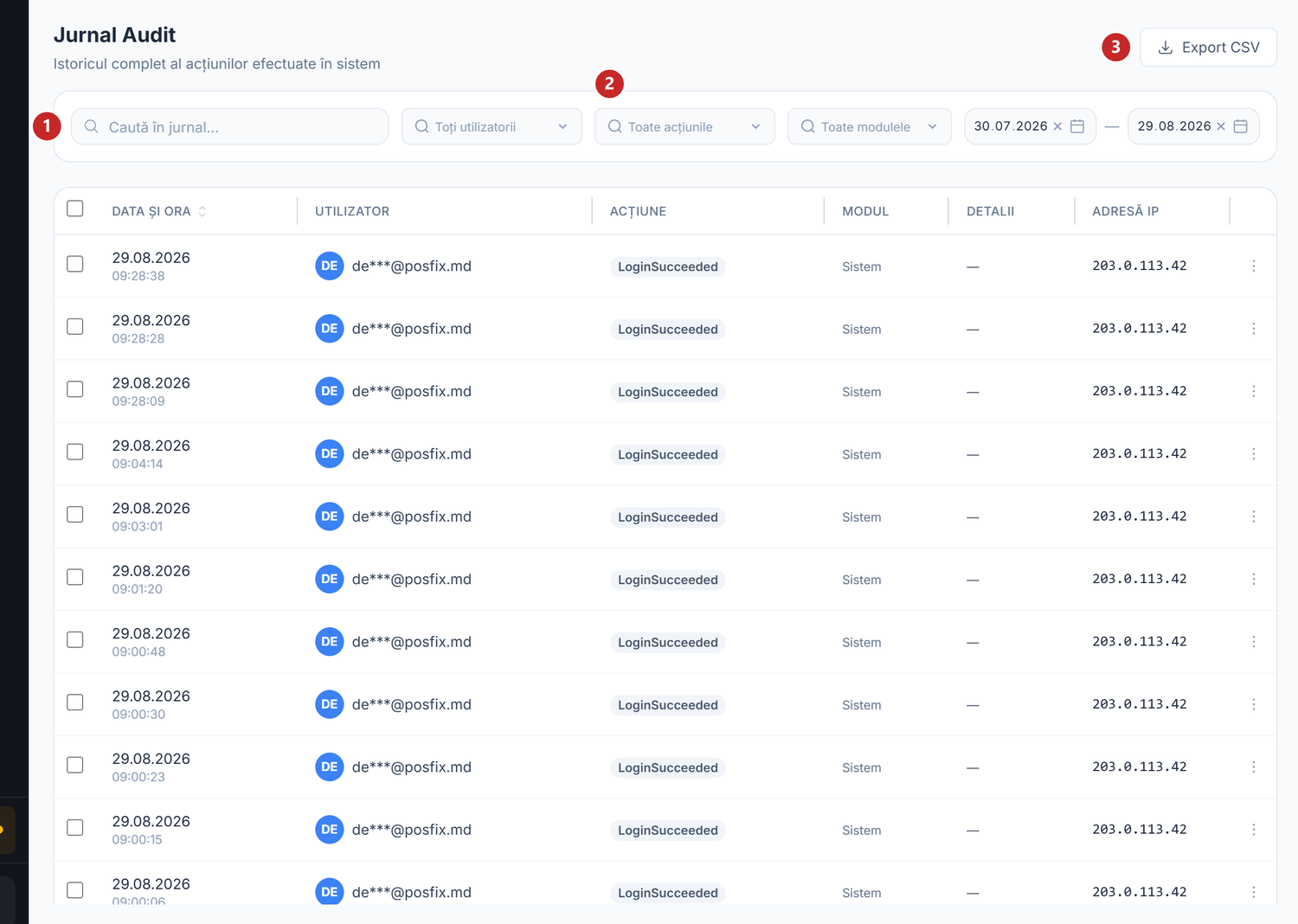The height and width of the screenshot is (924, 1298).
Task: Tick checkbox for 09:28:09 entry
Action: coord(75,389)
